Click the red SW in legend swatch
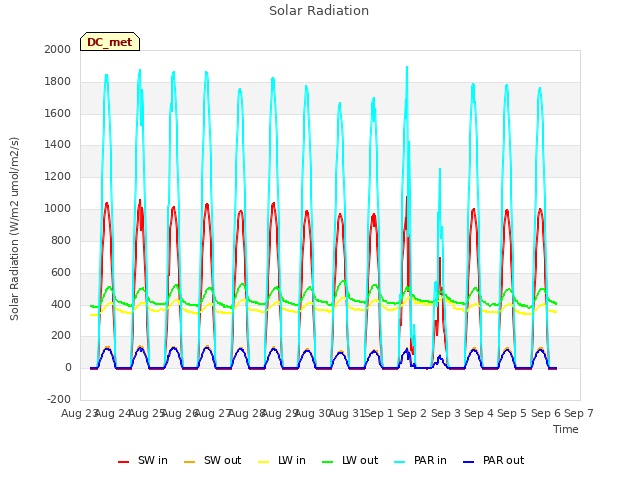Viewport: 640px width, 480px height. coord(123,462)
